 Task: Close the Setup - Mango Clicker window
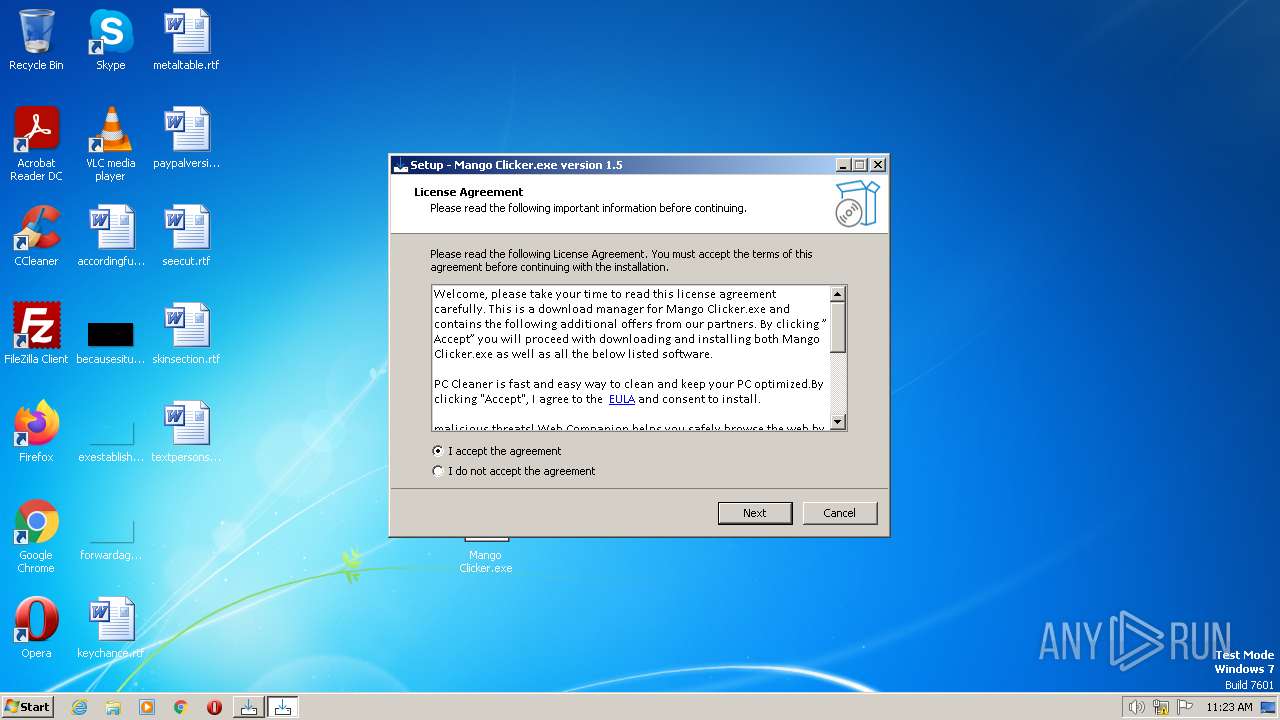[x=878, y=165]
